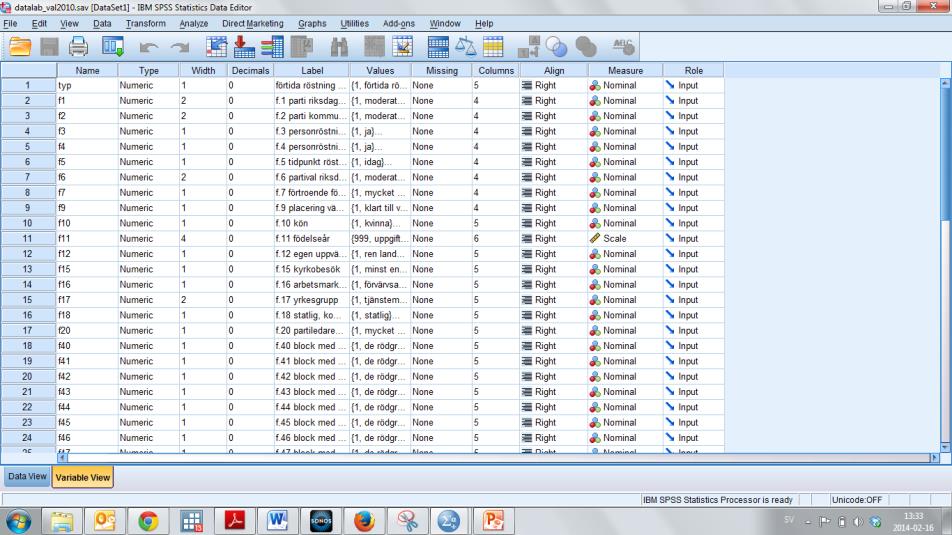Recall recently used dialogs icon
The width and height of the screenshot is (952, 535).
pyautogui.click(x=113, y=47)
